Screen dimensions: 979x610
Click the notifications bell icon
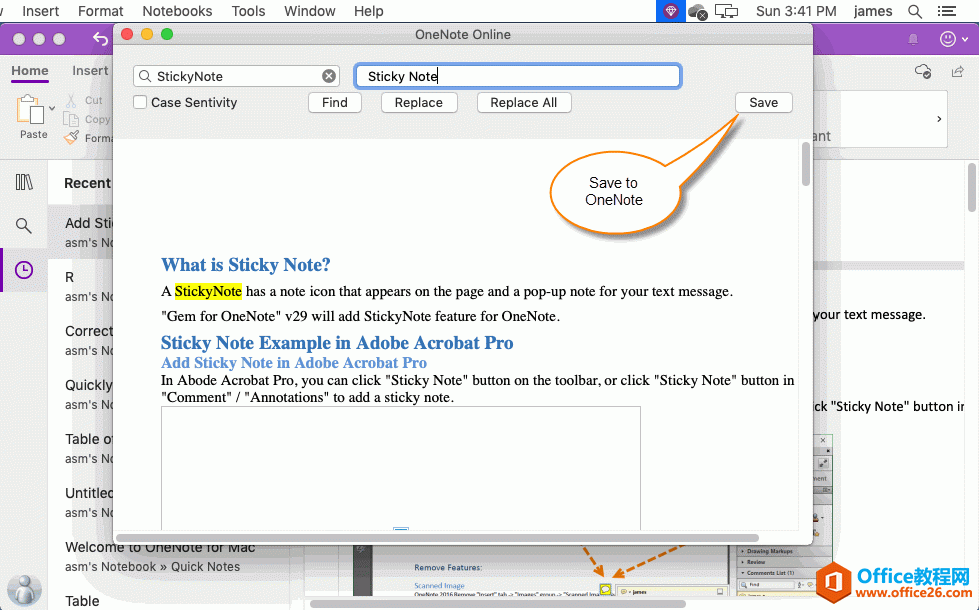912,39
